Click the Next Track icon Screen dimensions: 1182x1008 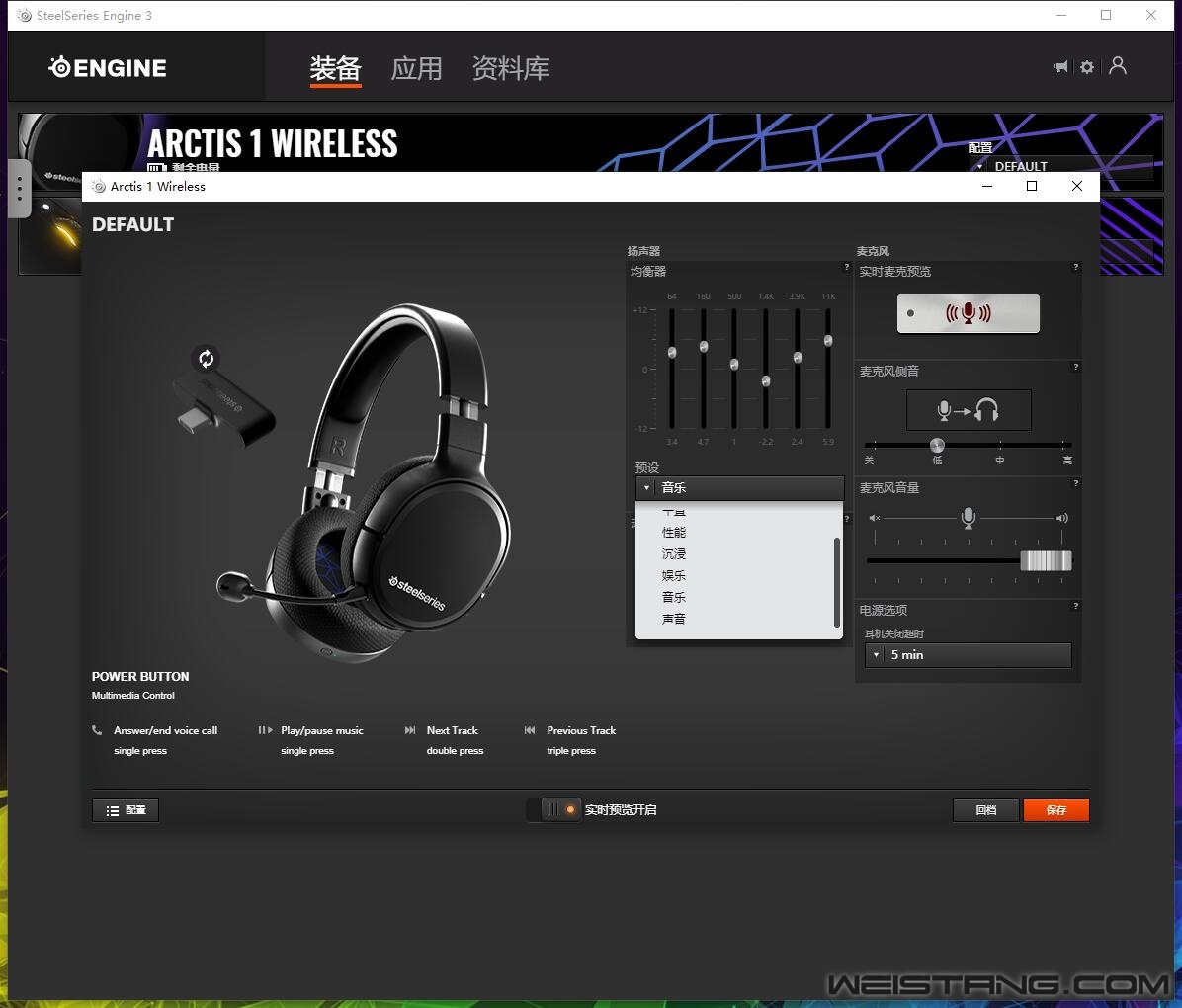[x=410, y=729]
